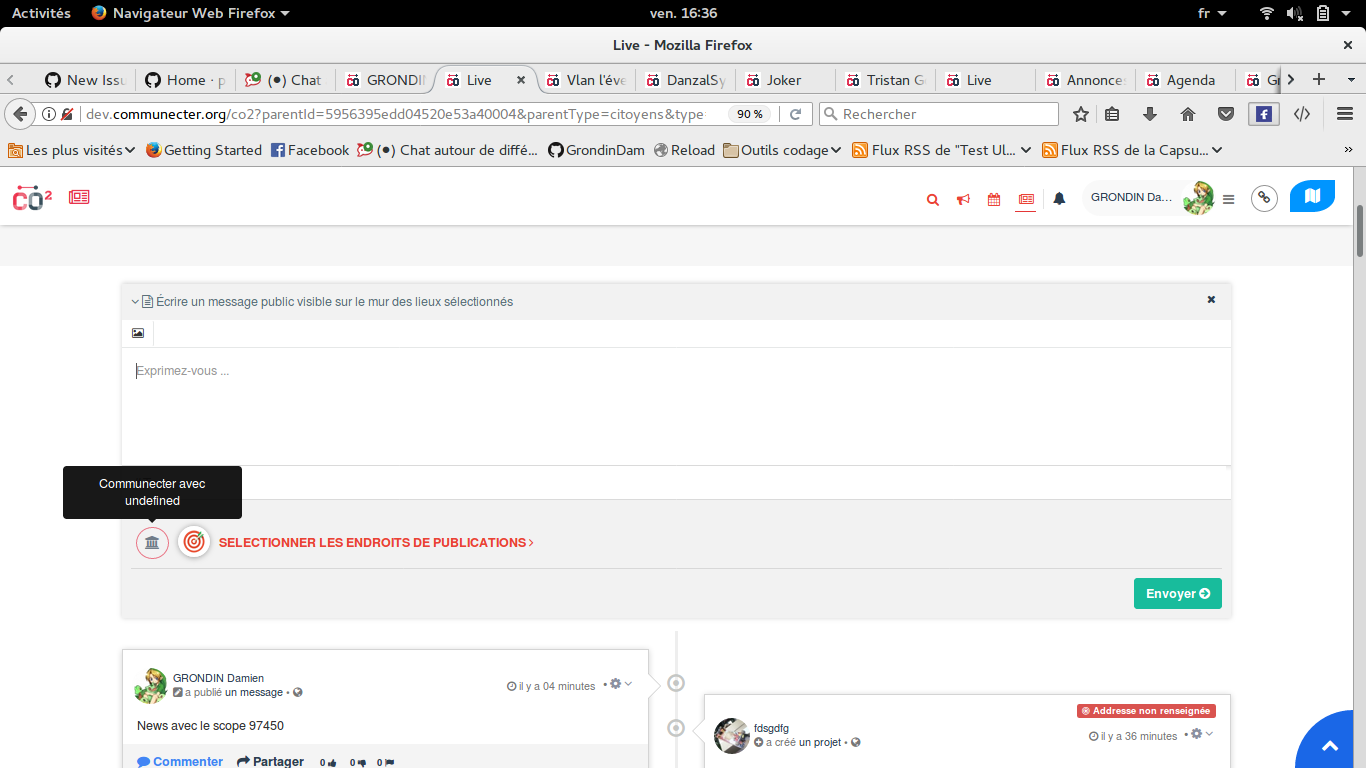
Task: Click the 'Addresse non renseignée' red badge
Action: click(x=1146, y=711)
